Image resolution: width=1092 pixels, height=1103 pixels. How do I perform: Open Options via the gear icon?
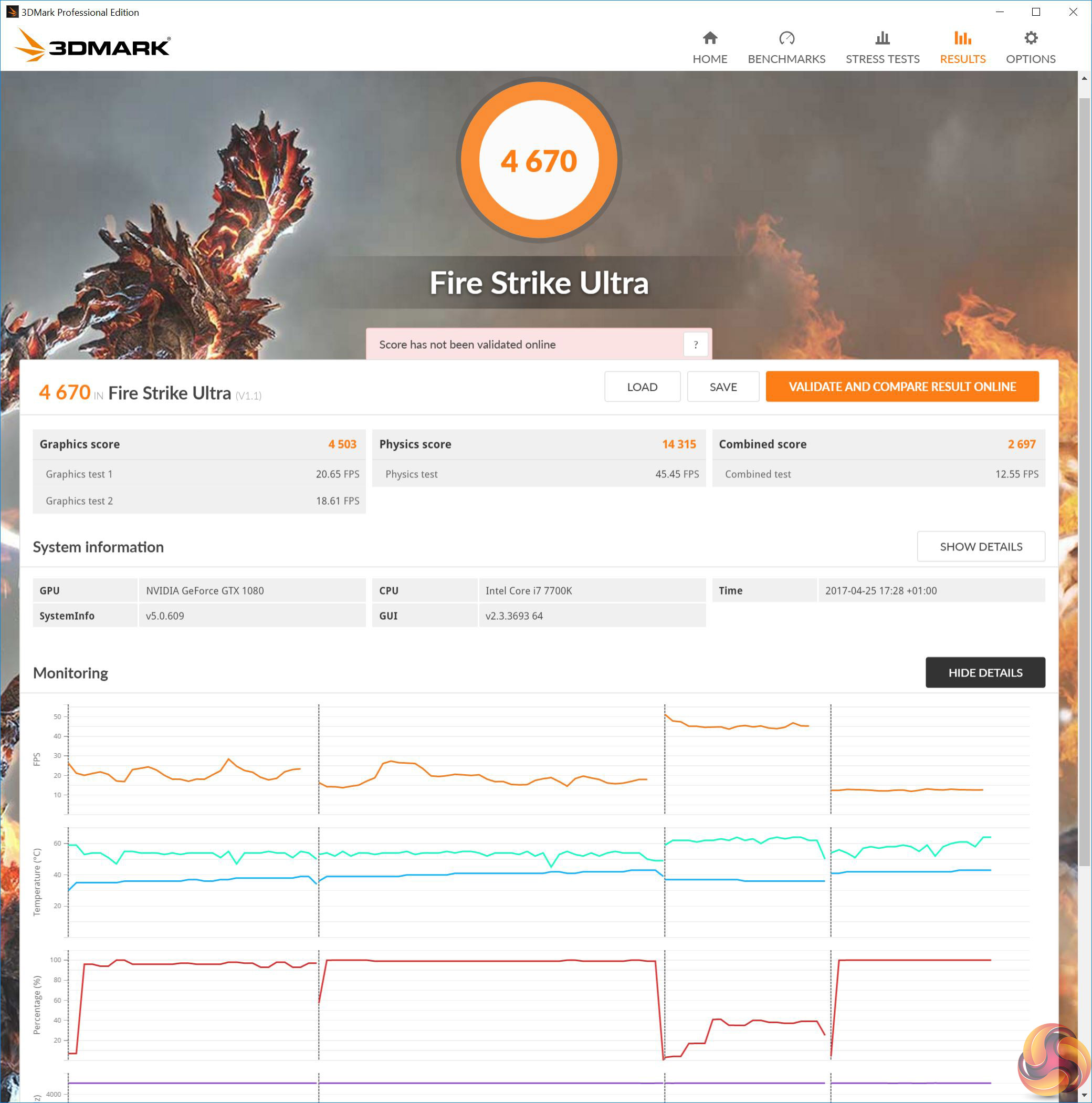(1031, 38)
